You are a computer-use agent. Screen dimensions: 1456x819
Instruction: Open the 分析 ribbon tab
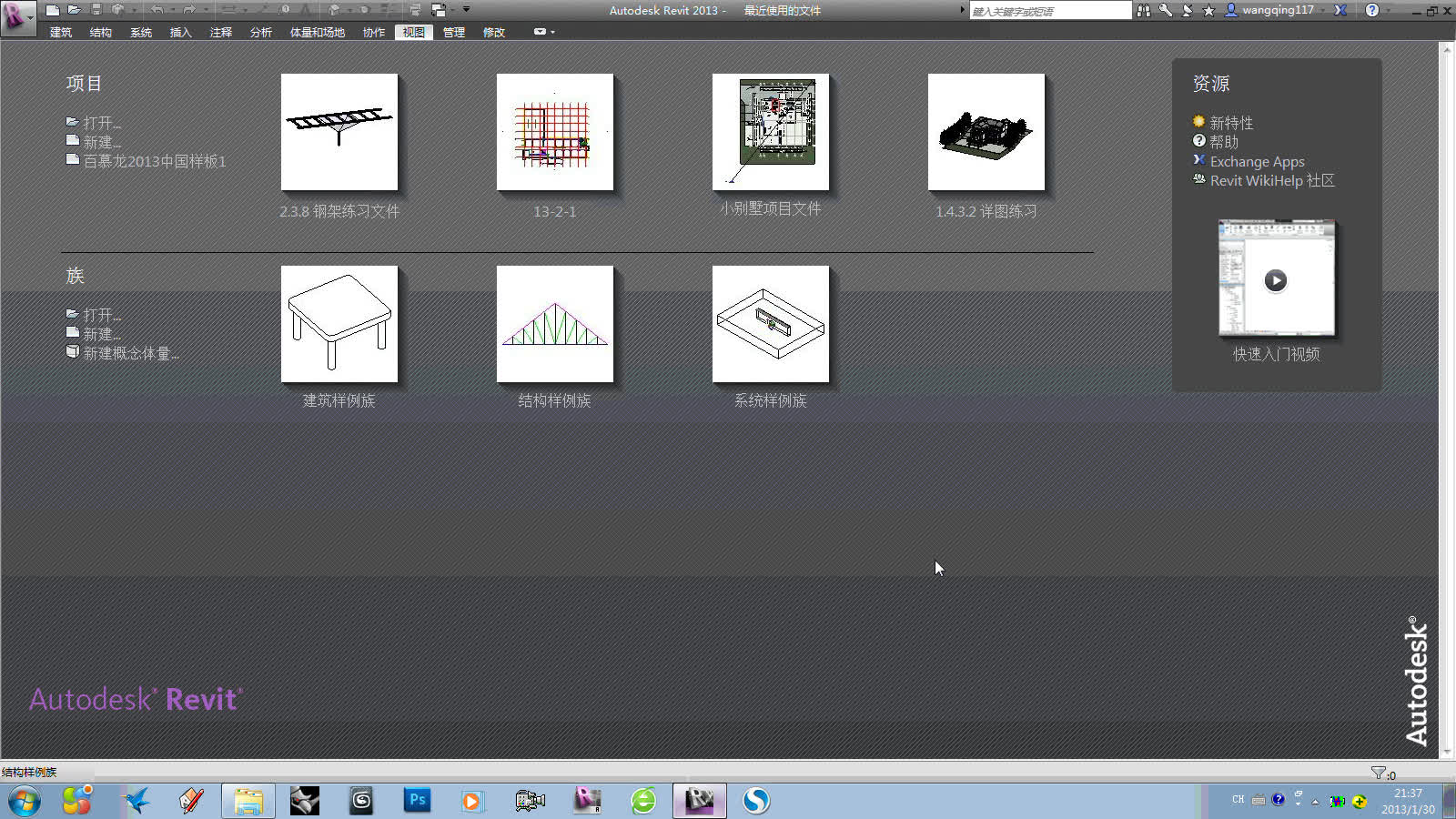[x=261, y=32]
